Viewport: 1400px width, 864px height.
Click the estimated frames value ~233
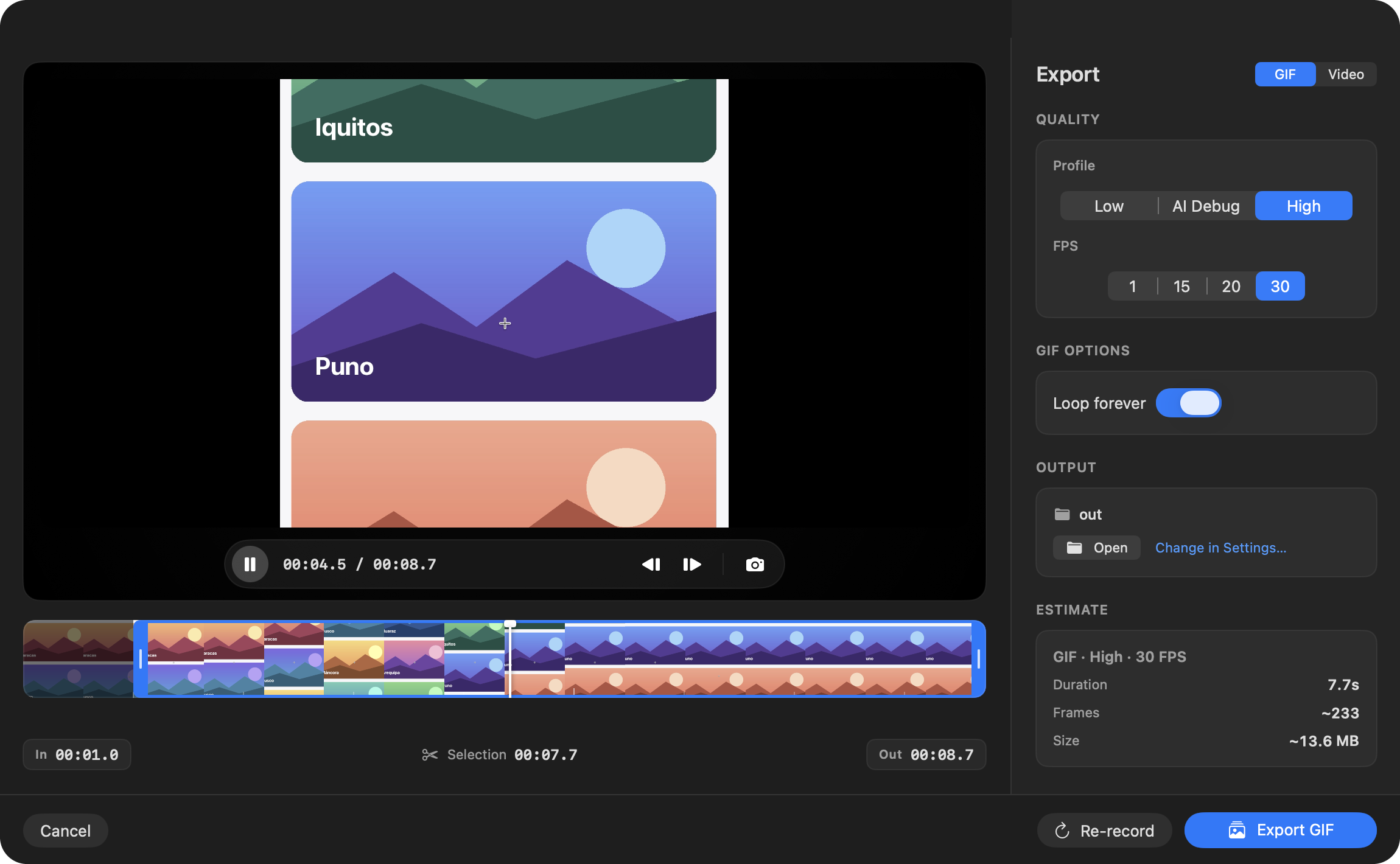pos(1340,713)
